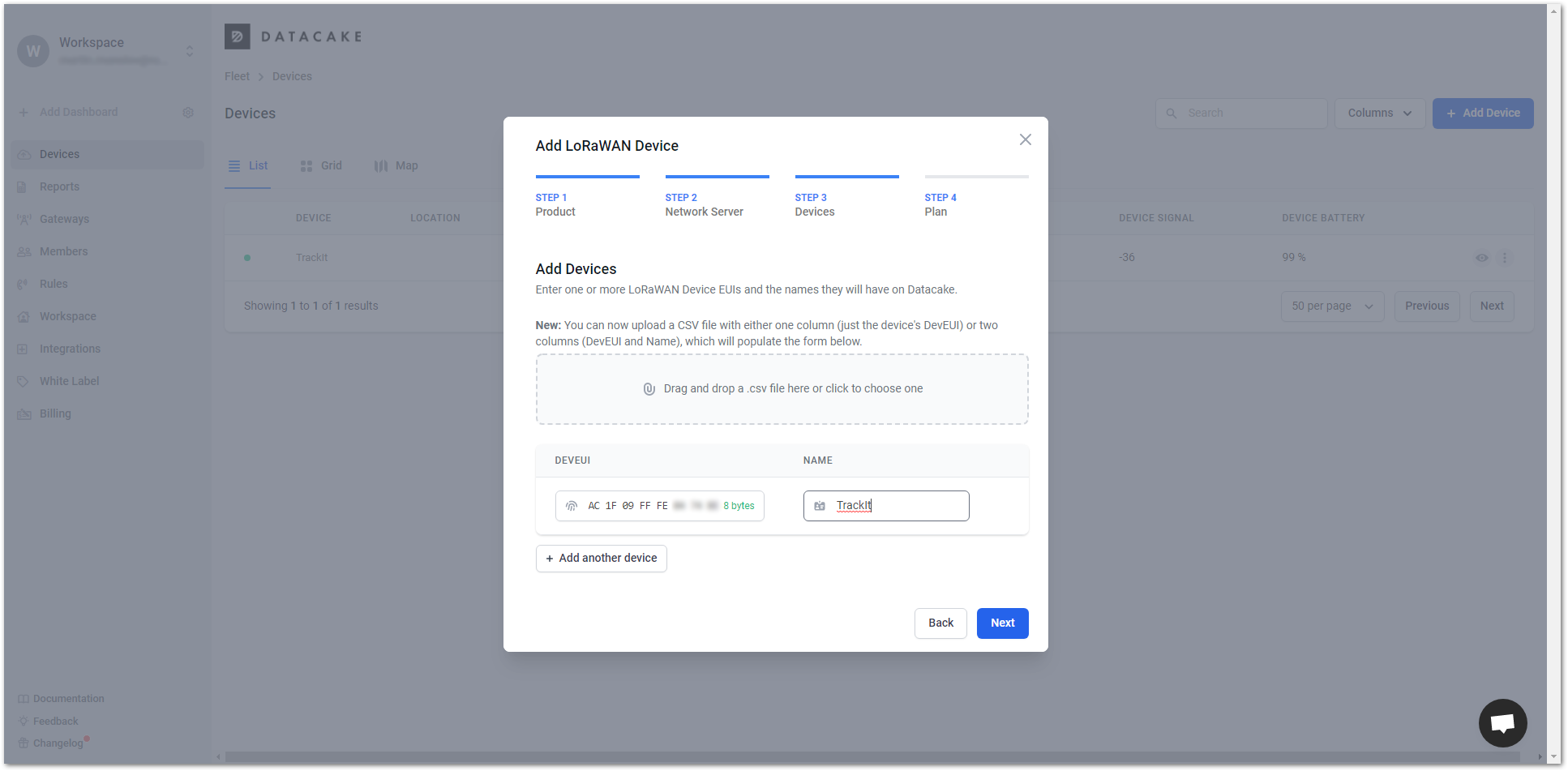Open the Columns dropdown
The width and height of the screenshot is (1568, 771).
1379,114
